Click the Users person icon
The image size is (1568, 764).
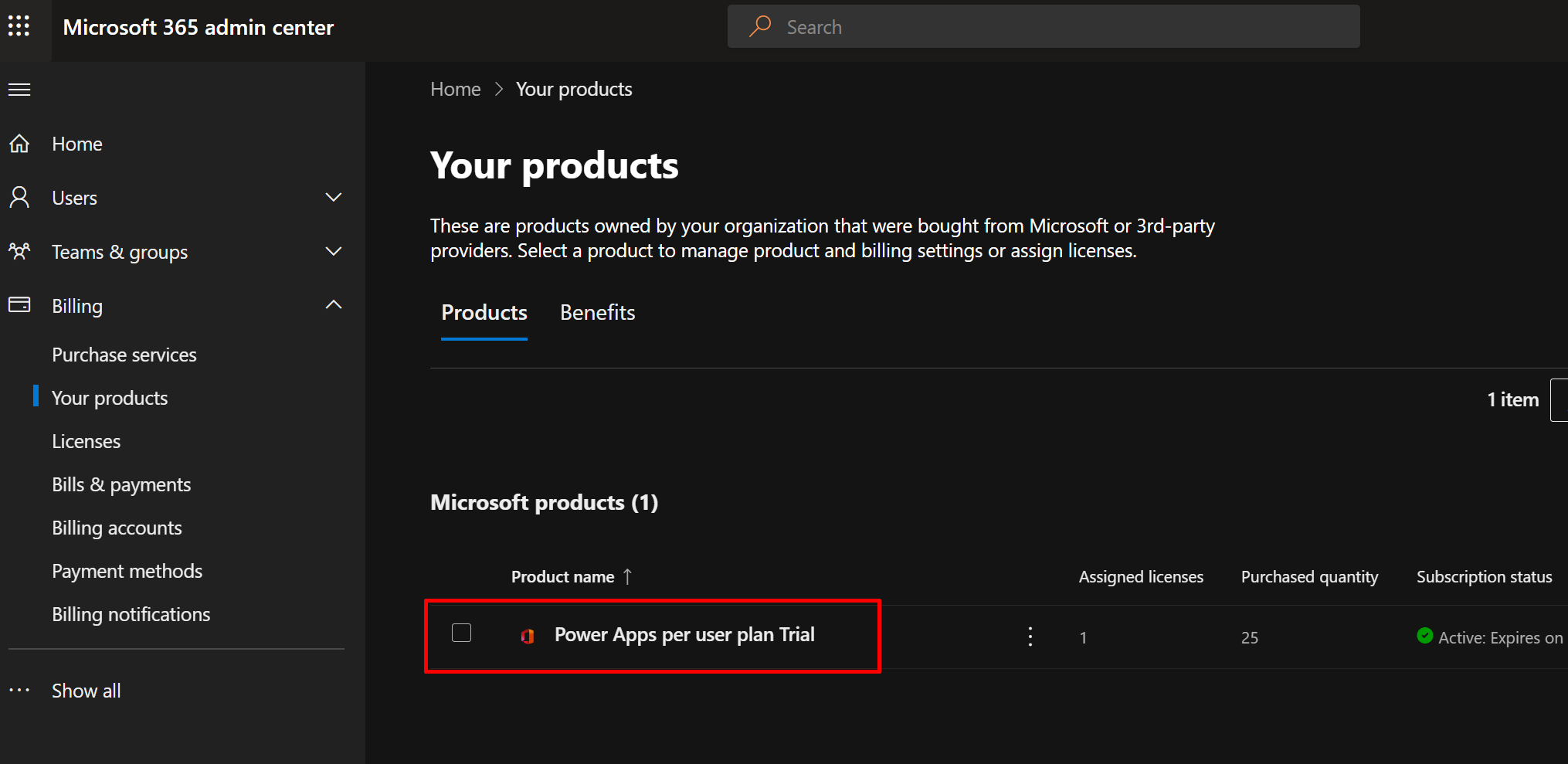19,198
